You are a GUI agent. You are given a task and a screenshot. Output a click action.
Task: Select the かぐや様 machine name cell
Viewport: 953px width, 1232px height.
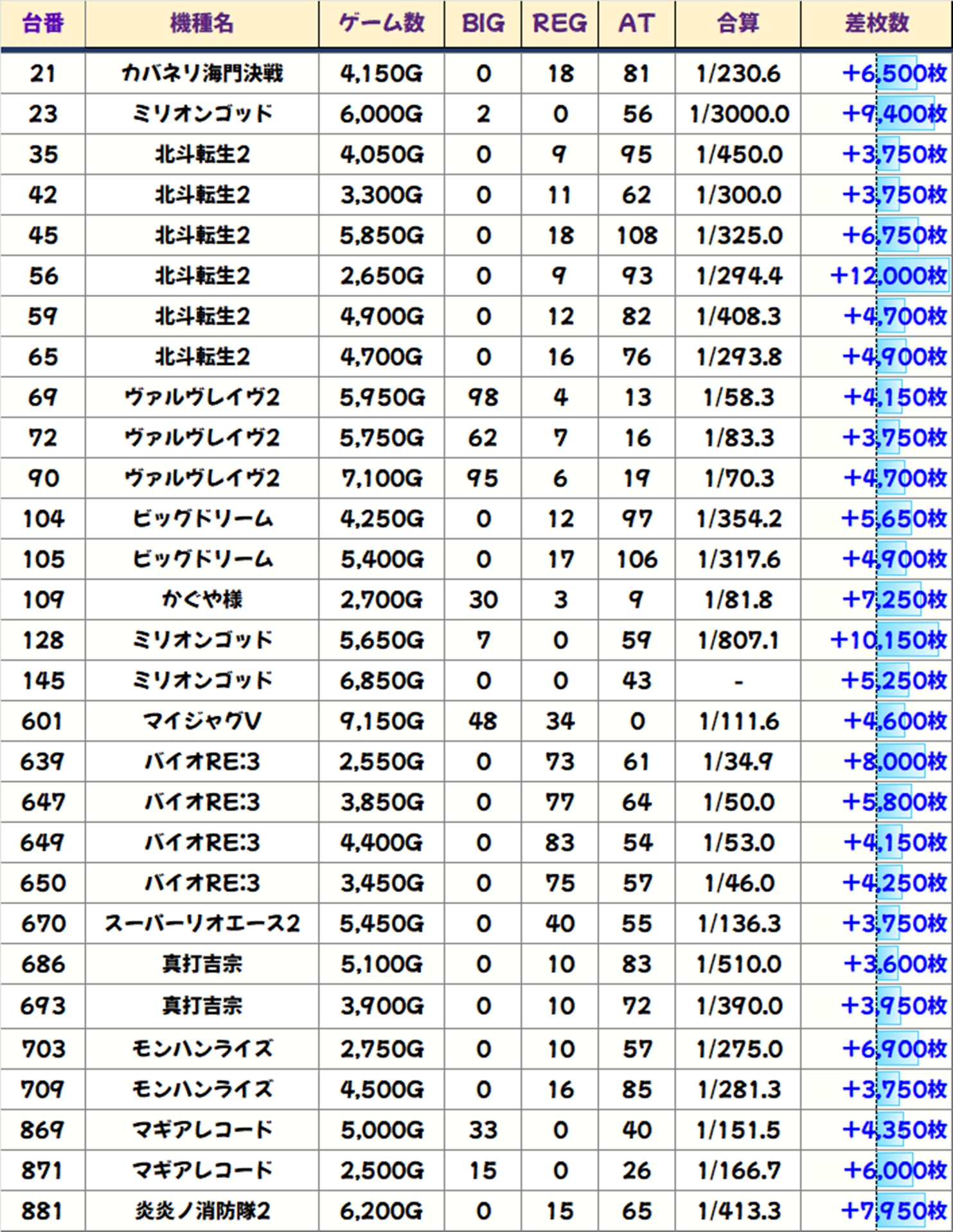202,600
